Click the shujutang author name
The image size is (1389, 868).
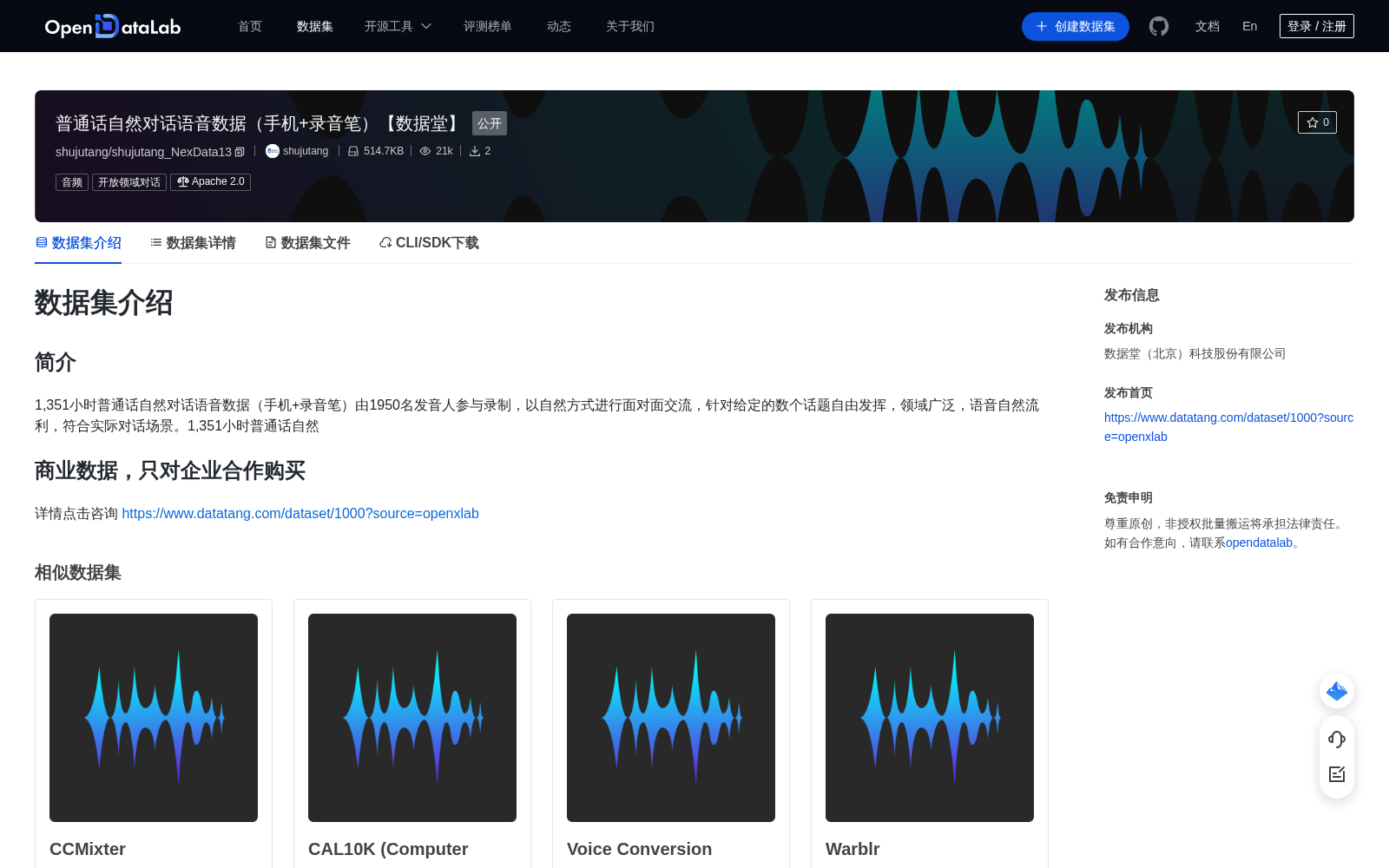coord(306,151)
